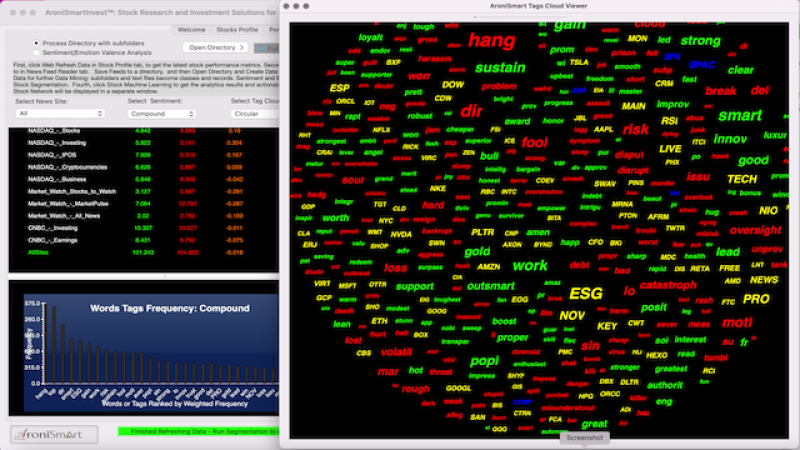Screen dimensions: 800x450
Task: Click the yellow PRO tag in the cloud
Action: (x=756, y=299)
